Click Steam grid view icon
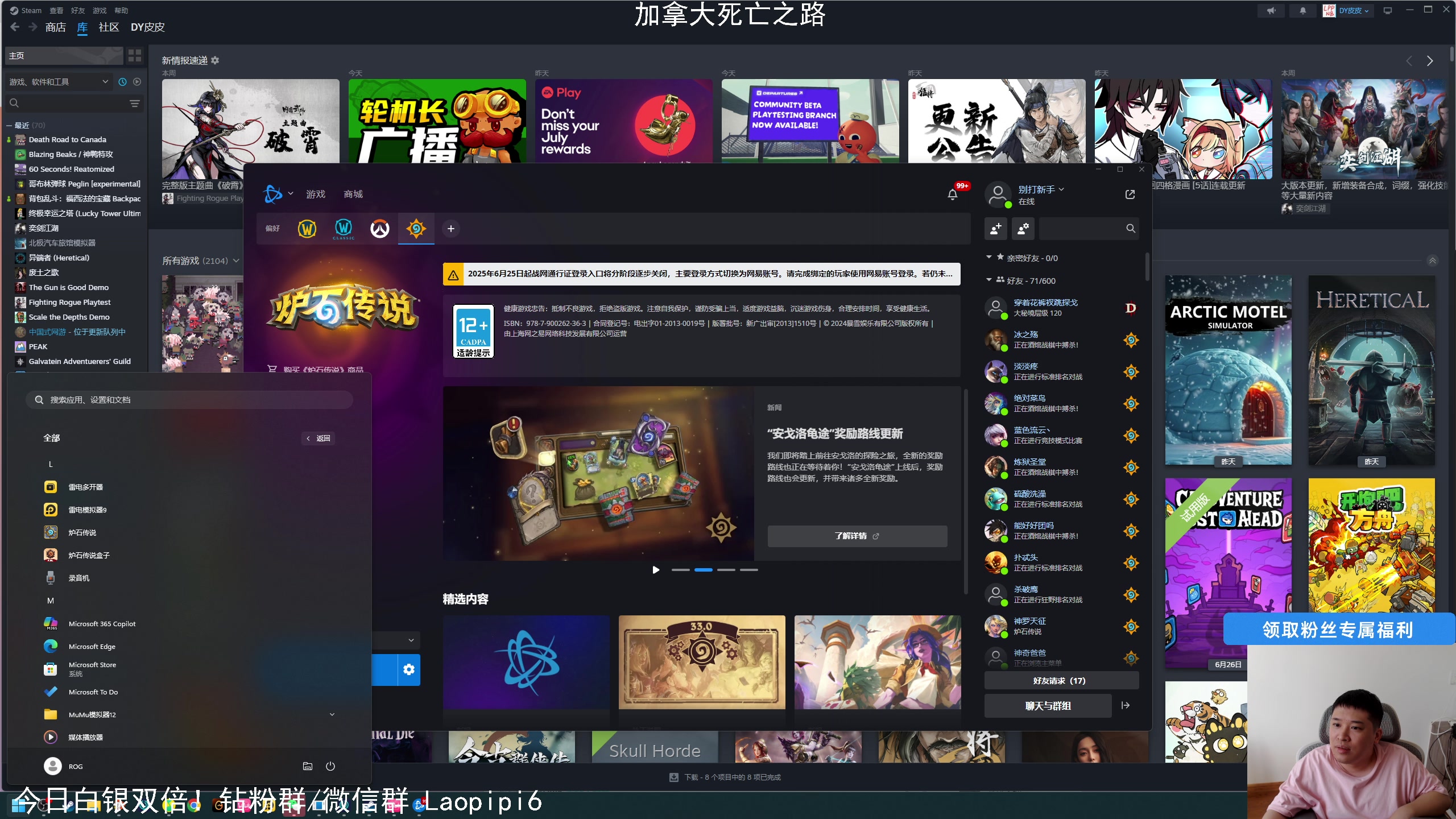The height and width of the screenshot is (819, 1456). pos(135,55)
